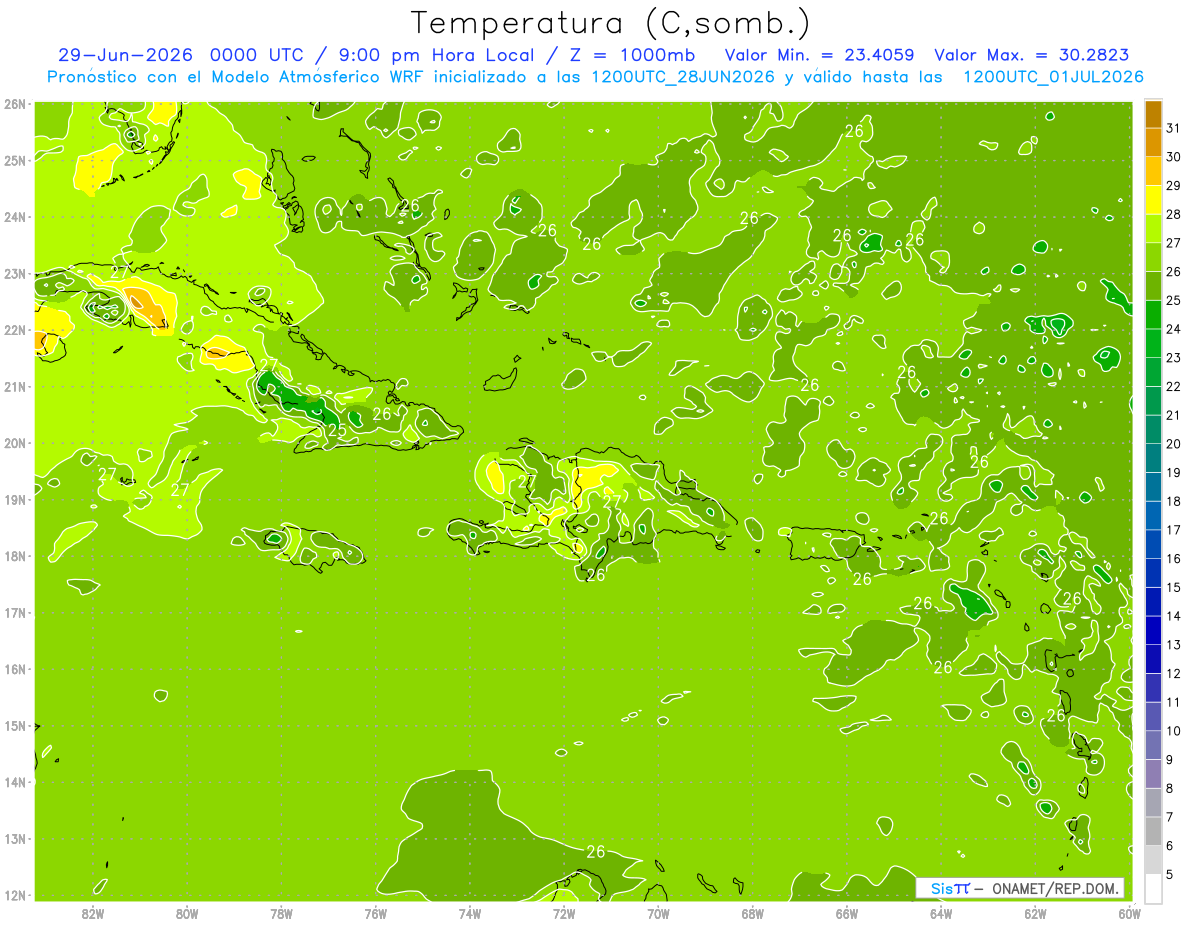1200x927 pixels.
Task: Pick the yellow legend color between 28 and 29
Action: (1153, 200)
